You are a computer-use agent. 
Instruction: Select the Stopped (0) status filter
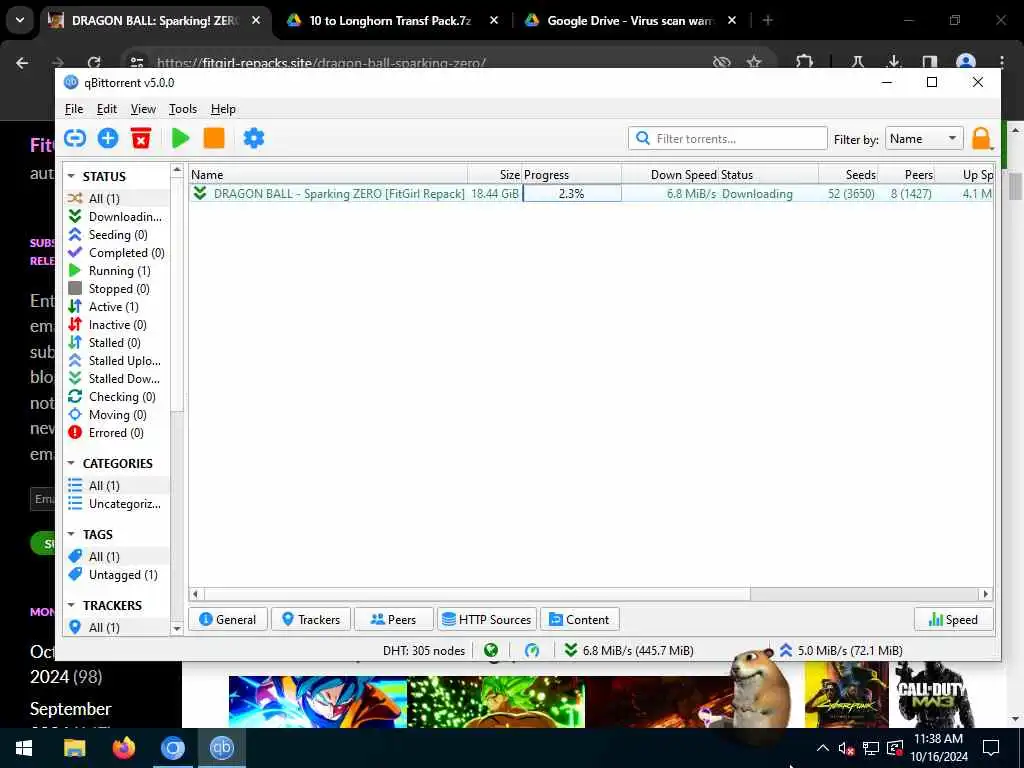pyautogui.click(x=116, y=289)
